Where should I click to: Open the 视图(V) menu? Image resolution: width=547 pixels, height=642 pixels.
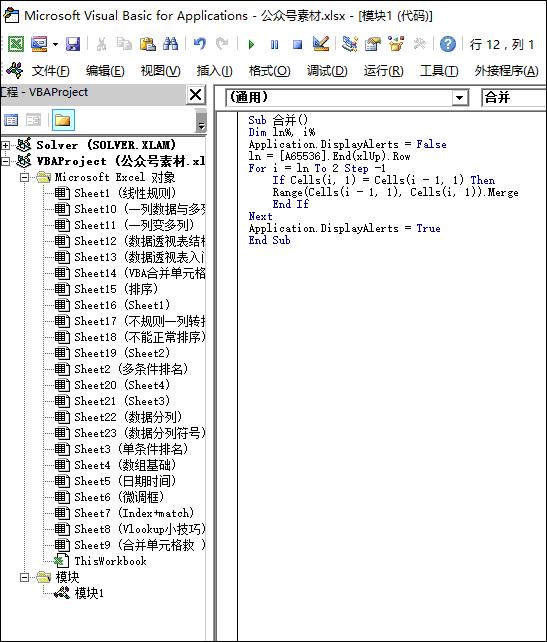(160, 71)
